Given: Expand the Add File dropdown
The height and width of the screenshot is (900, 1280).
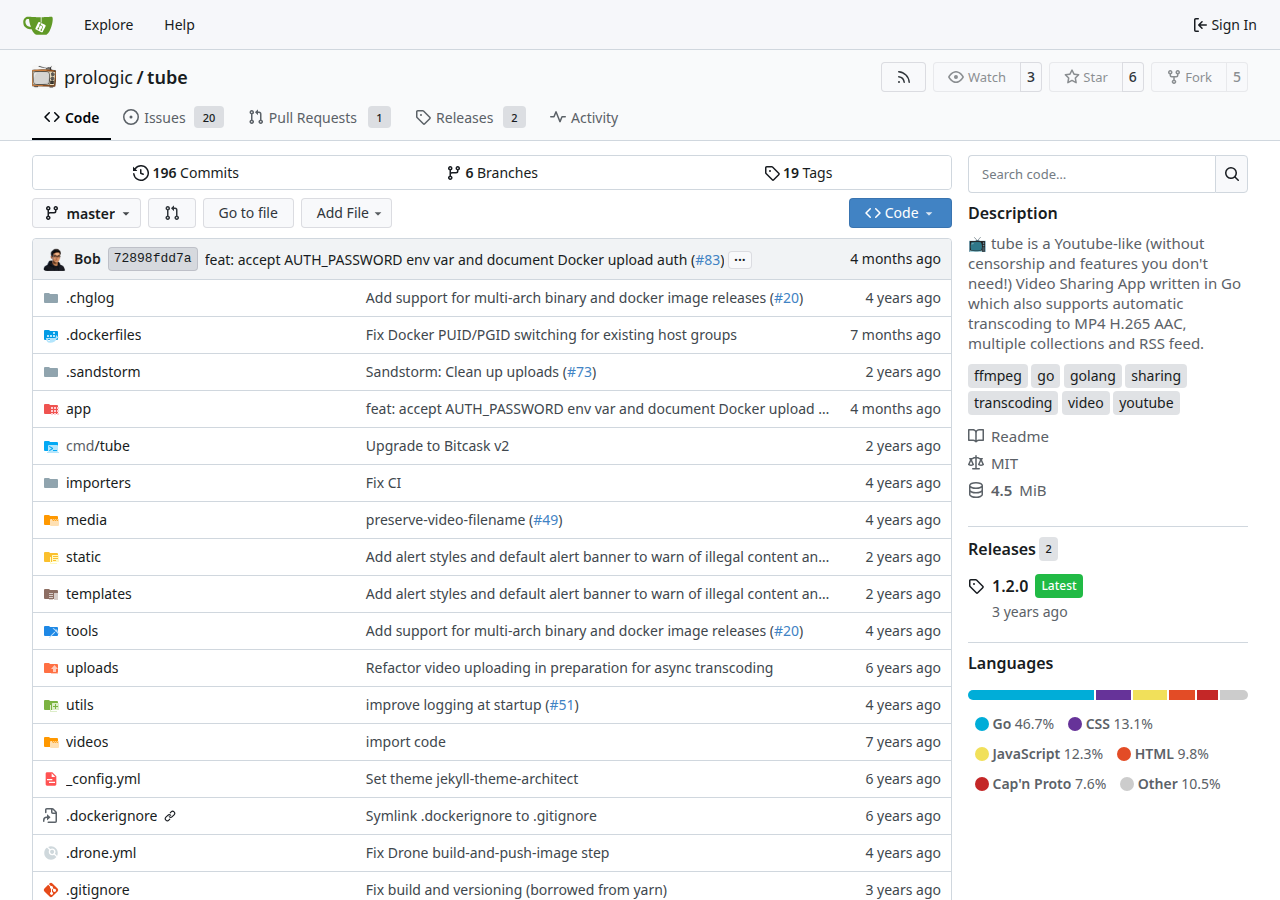Looking at the screenshot, I should 346,213.
